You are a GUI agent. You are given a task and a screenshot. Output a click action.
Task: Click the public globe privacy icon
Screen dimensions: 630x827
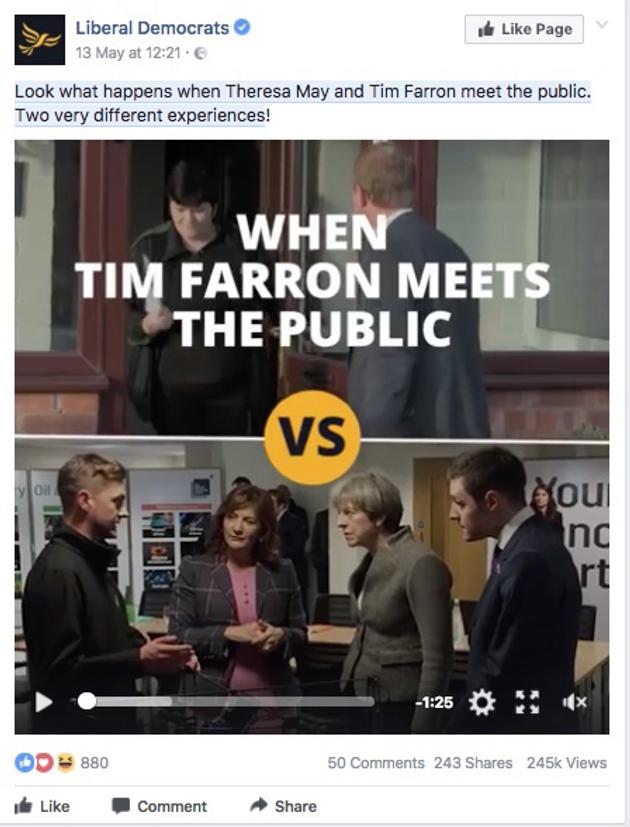click(x=201, y=53)
